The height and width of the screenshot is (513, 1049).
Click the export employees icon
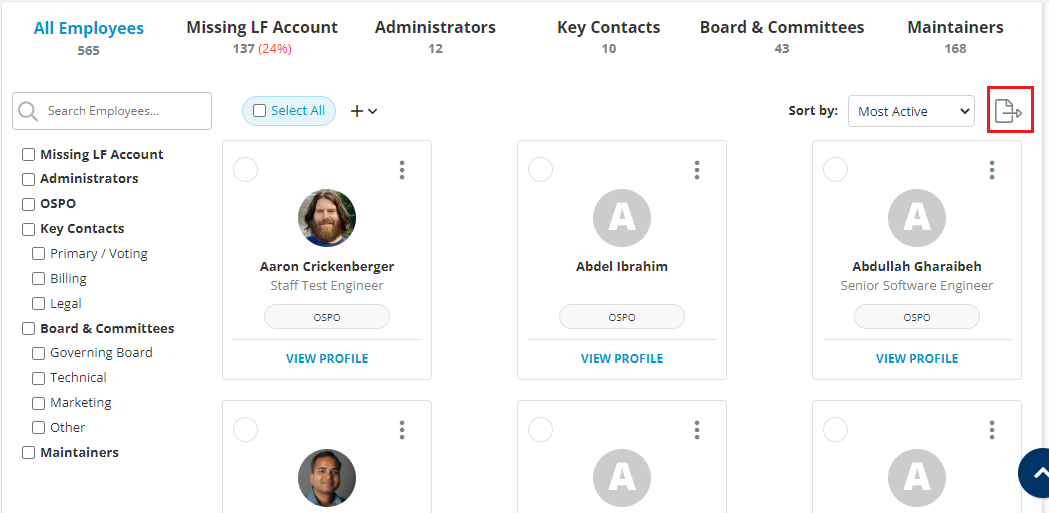(x=1008, y=111)
